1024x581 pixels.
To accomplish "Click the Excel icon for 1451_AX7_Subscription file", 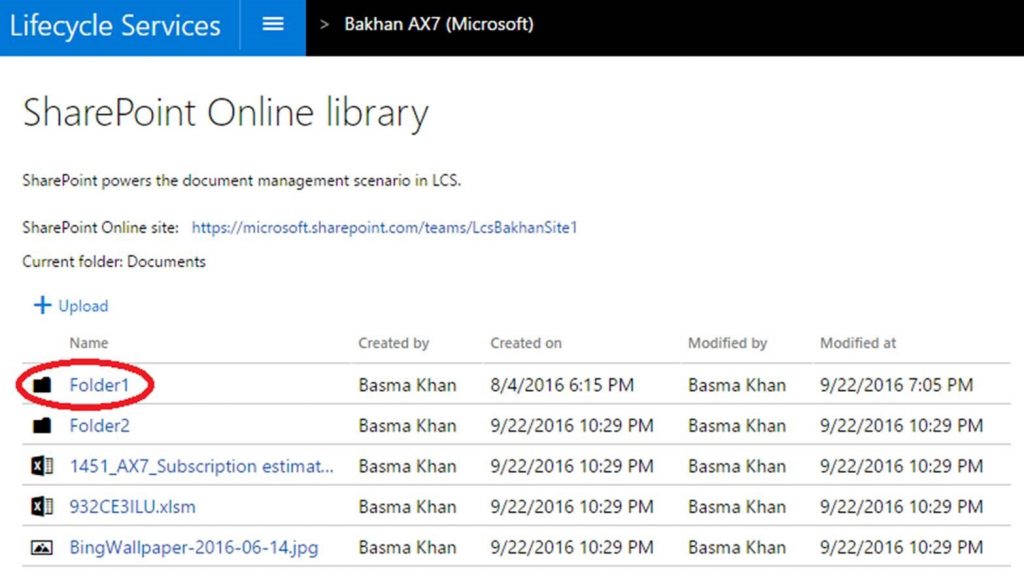I will point(42,467).
